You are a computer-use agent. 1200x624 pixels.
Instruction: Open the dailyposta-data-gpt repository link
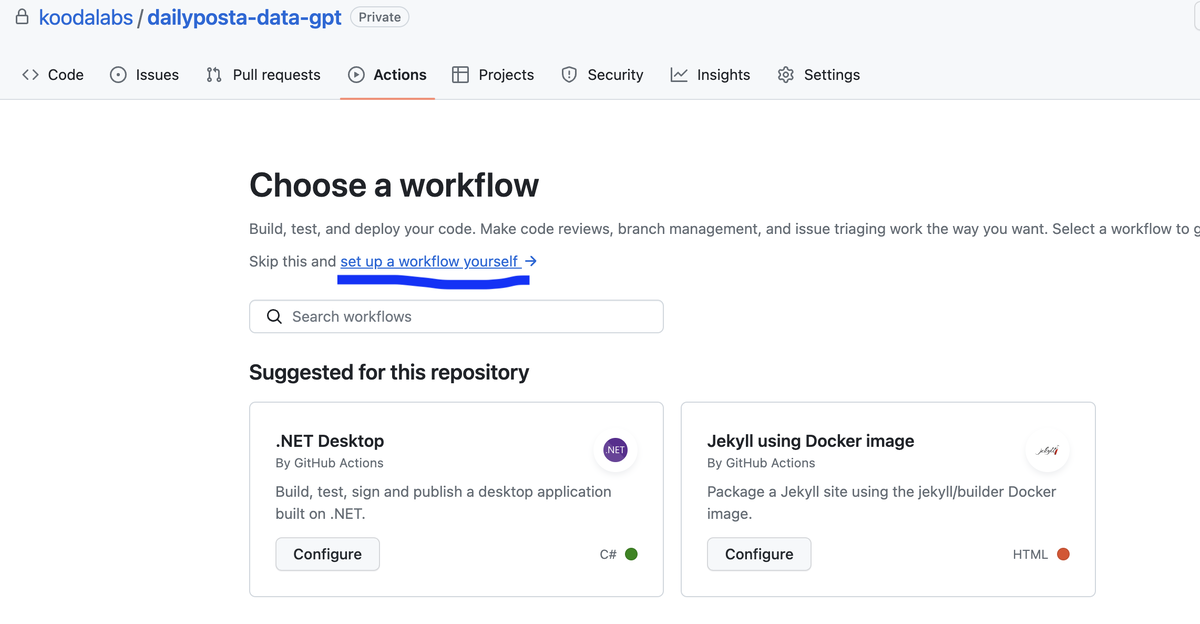coord(244,17)
